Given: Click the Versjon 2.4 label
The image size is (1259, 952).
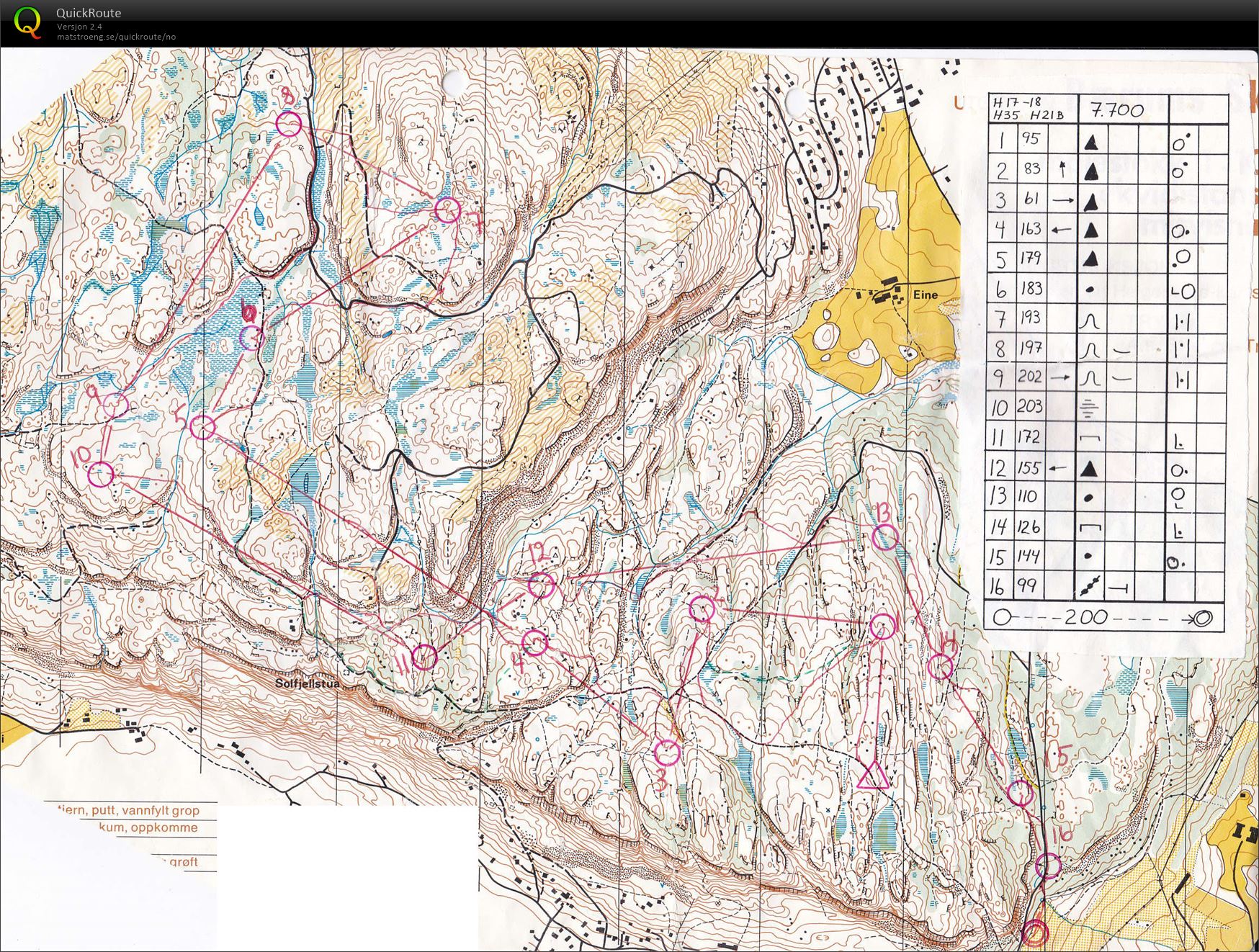Looking at the screenshot, I should [80, 27].
